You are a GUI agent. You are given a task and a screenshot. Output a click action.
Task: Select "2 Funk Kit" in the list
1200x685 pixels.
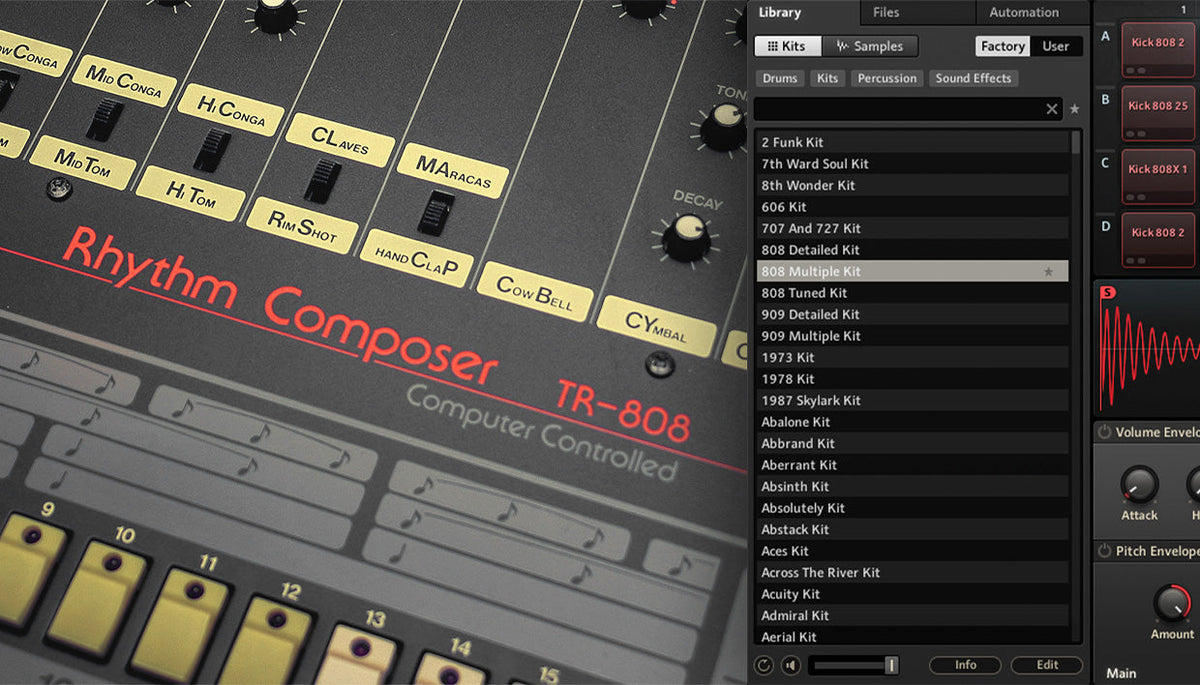[x=912, y=142]
